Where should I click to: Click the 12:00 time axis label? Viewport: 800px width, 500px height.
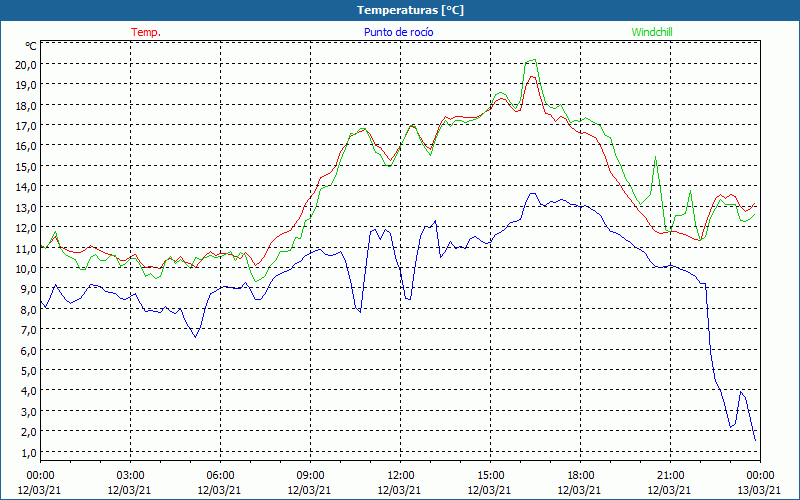[x=400, y=476]
